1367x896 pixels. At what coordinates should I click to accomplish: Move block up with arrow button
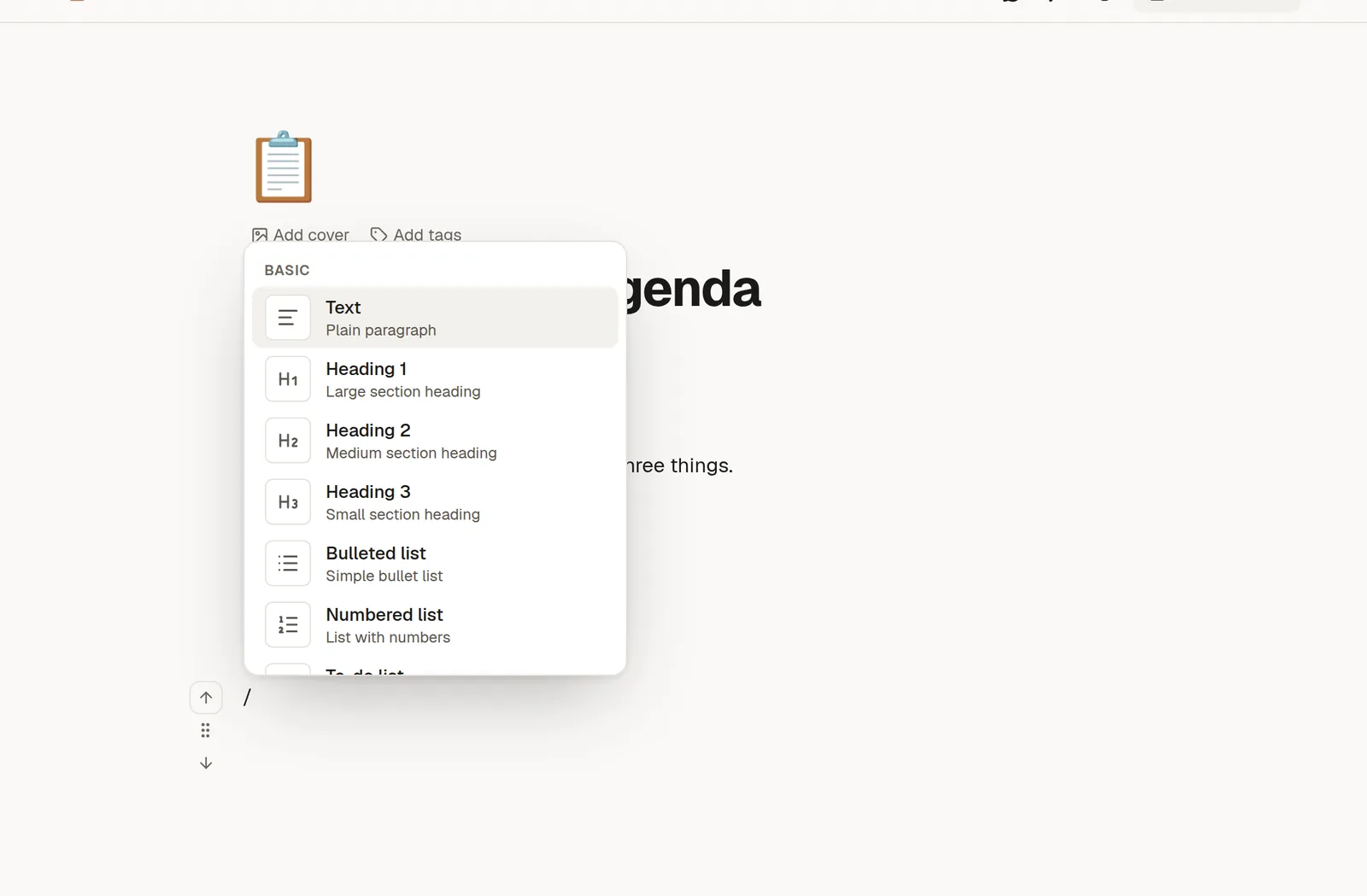pos(206,698)
